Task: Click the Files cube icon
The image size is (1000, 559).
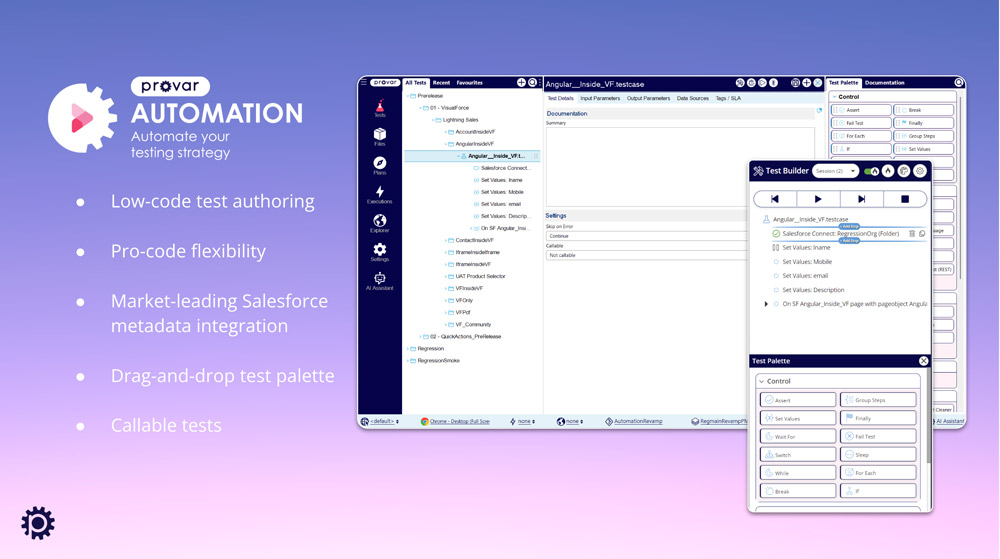Action: 379,136
